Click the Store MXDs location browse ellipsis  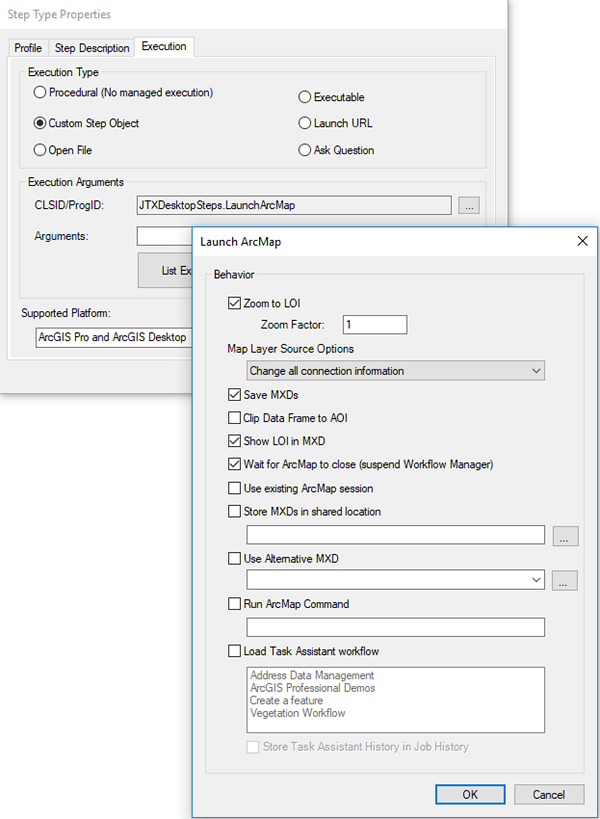point(565,536)
